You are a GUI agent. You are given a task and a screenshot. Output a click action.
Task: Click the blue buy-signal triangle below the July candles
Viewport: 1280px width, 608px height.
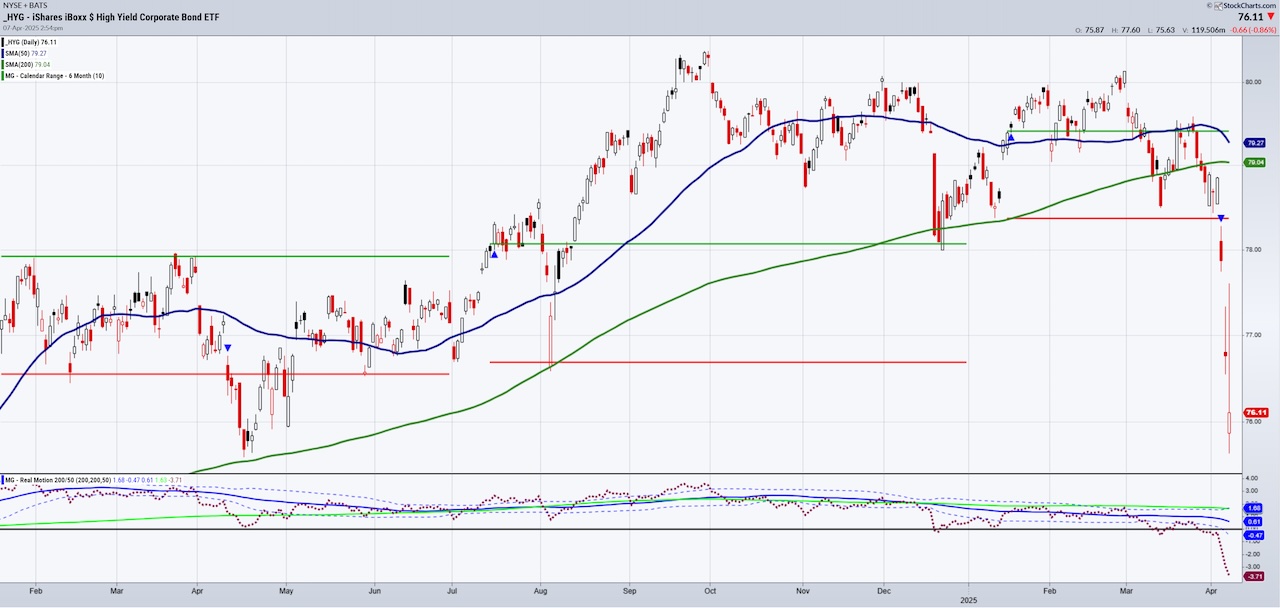tap(492, 256)
